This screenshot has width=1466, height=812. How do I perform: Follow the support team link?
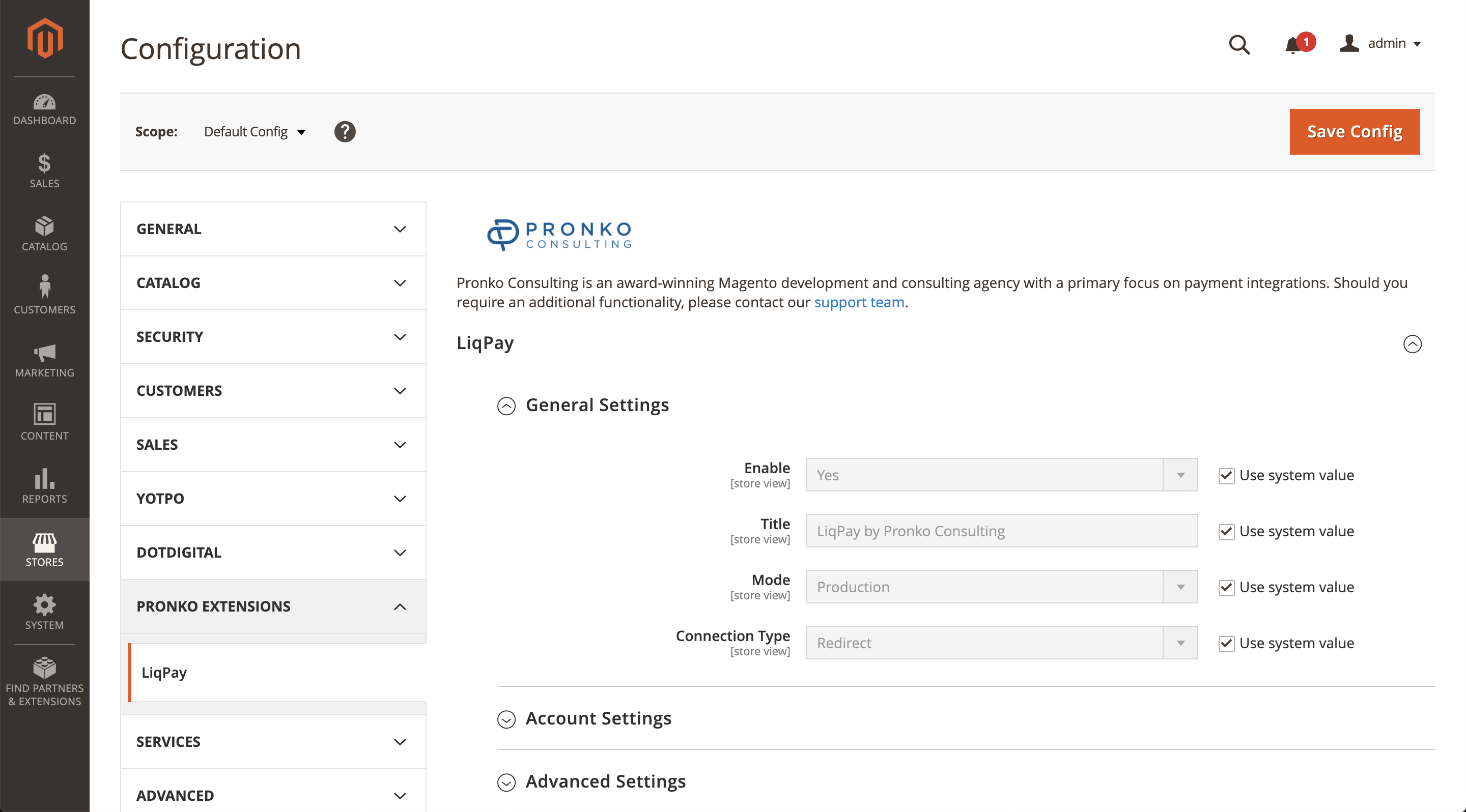(x=859, y=303)
